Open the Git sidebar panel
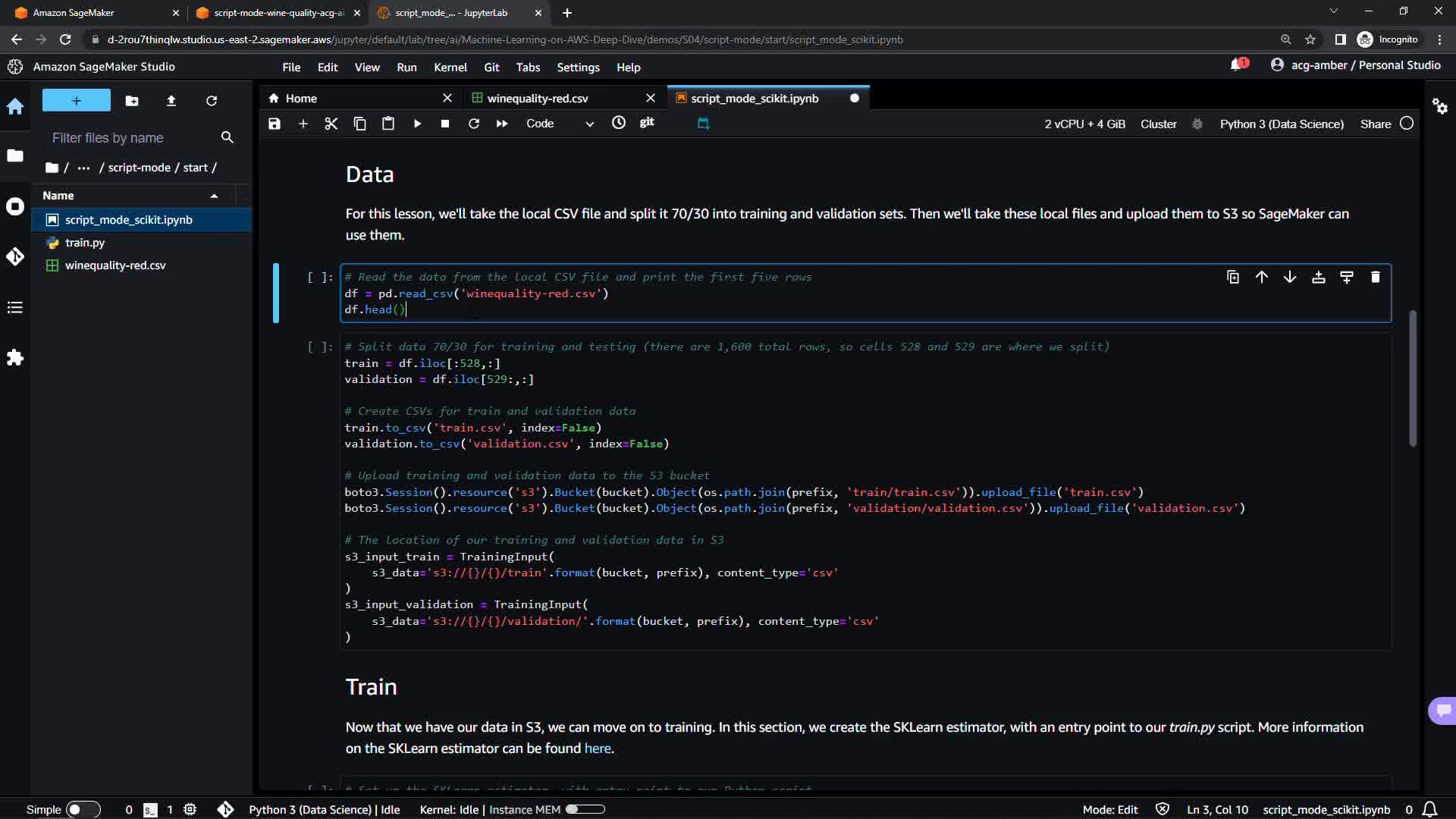This screenshot has height=819, width=1456. click(15, 256)
